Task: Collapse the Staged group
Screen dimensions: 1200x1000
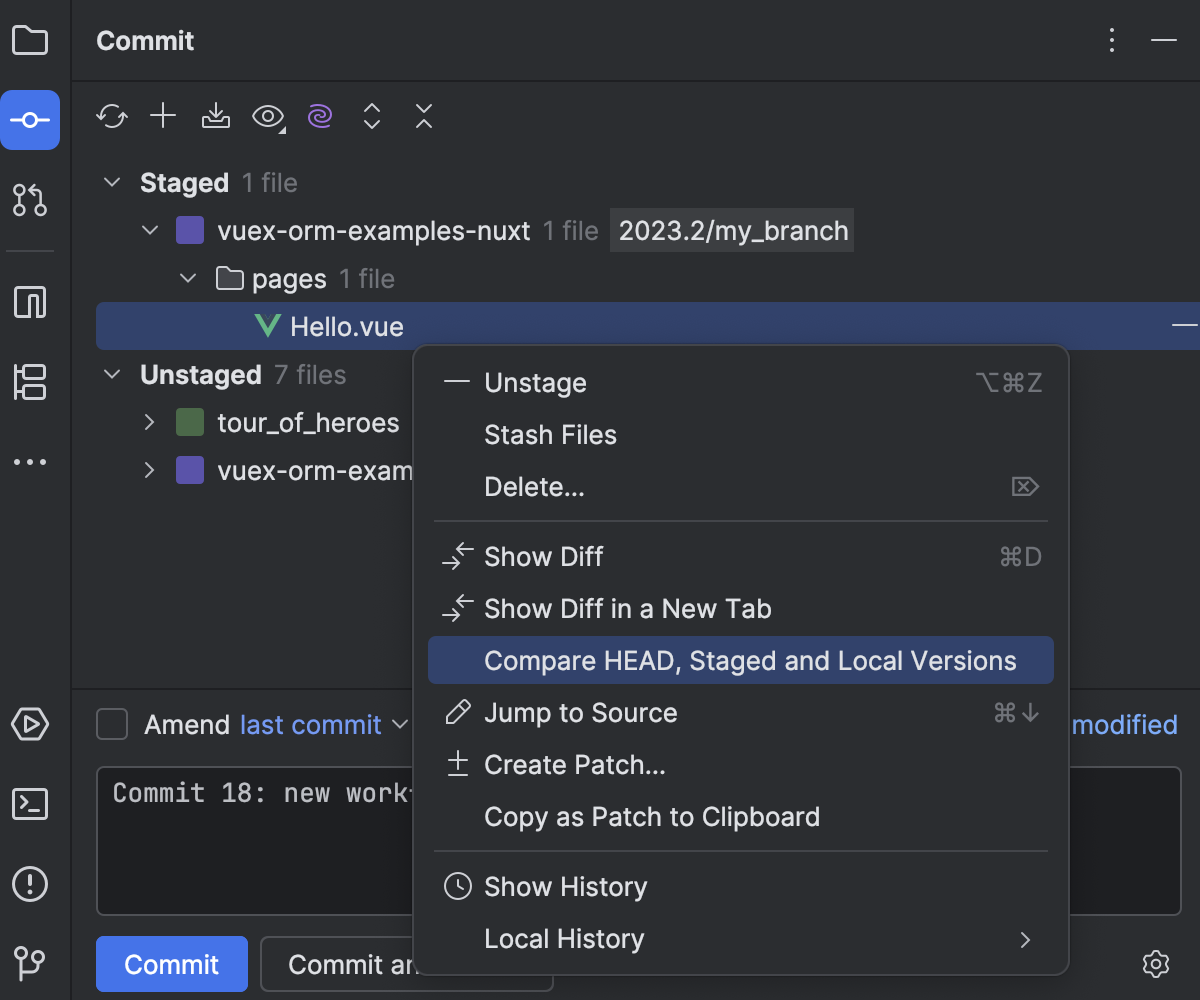Action: coord(113,183)
